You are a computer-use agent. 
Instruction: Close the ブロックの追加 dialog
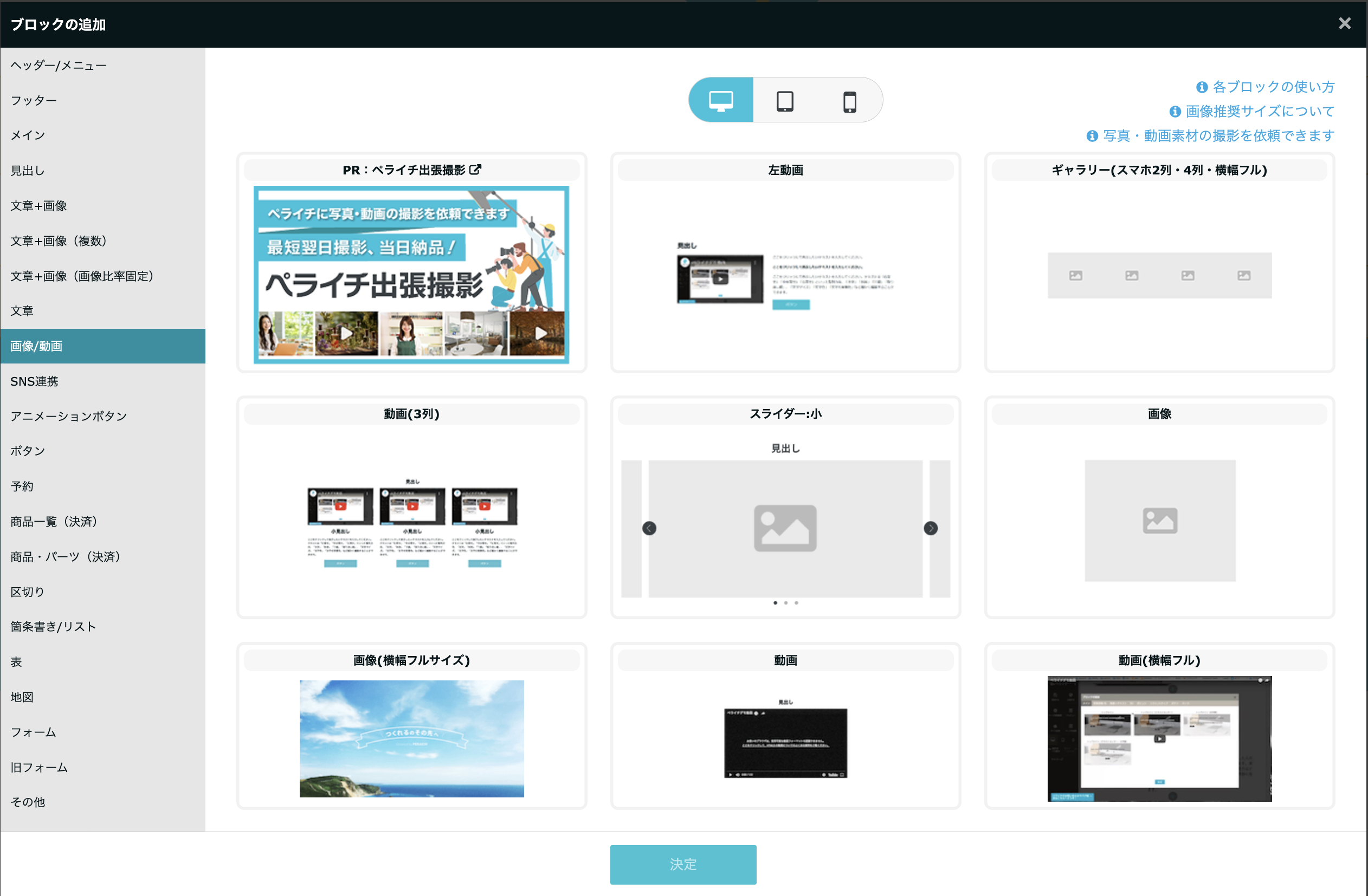coord(1345,23)
